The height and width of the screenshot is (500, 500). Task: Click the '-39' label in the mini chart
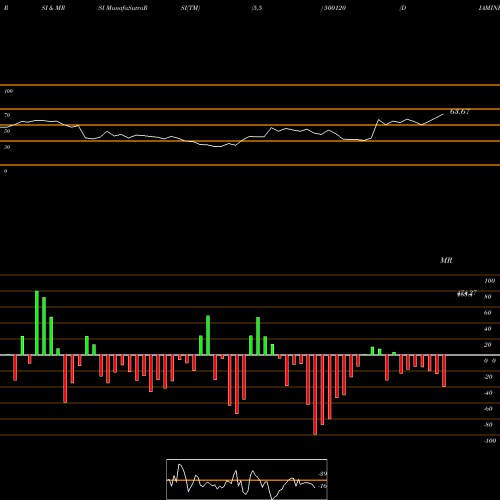(x=323, y=474)
